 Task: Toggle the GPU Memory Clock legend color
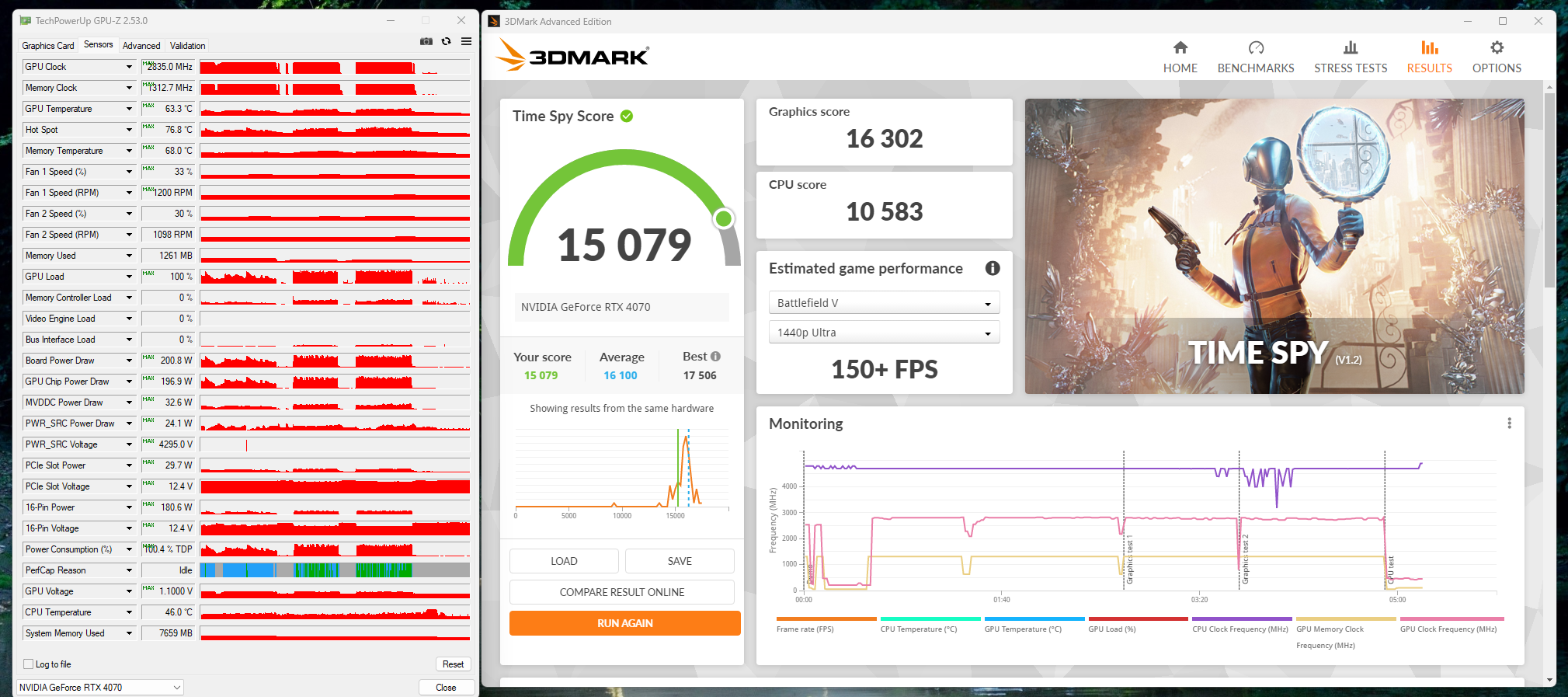click(x=1346, y=619)
